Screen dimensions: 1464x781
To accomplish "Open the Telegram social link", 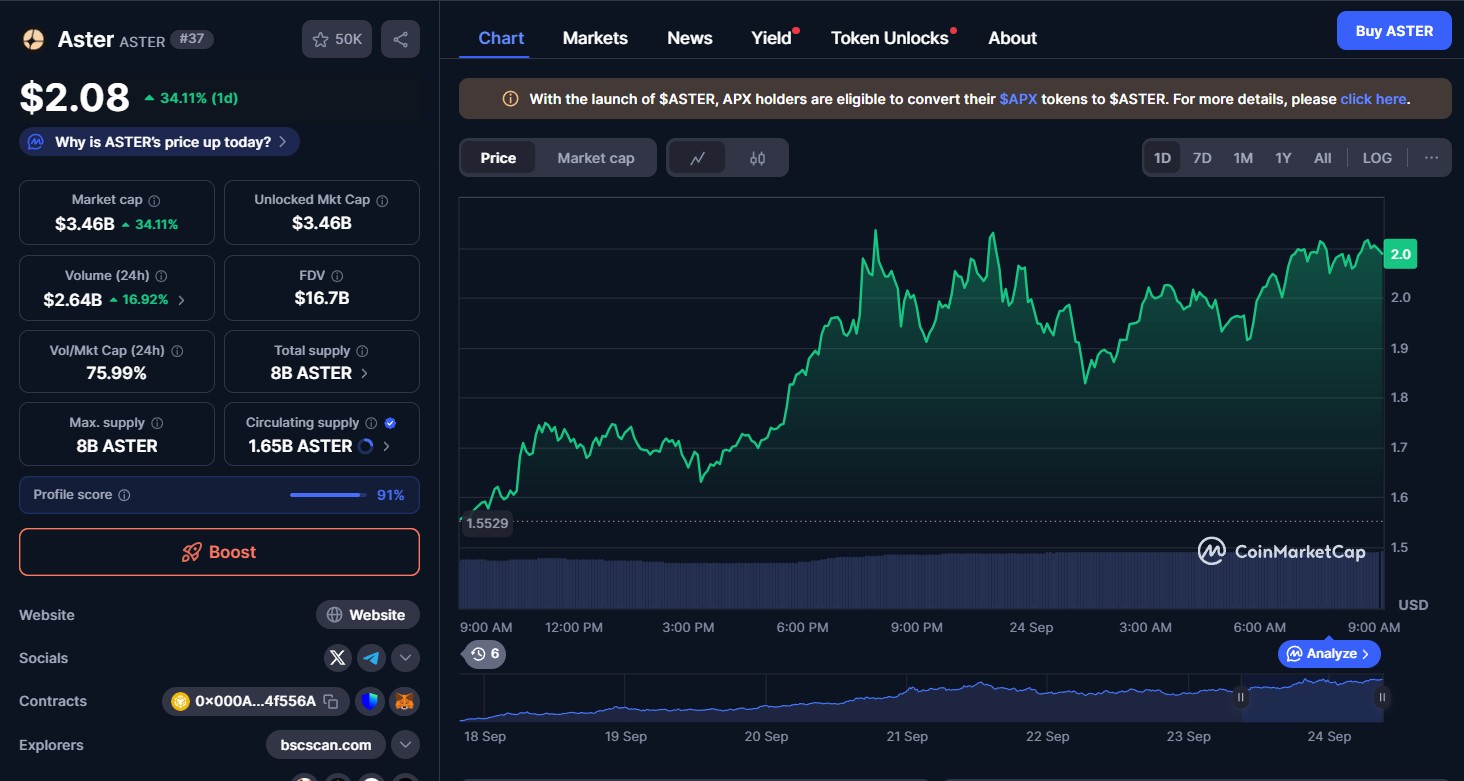I will pyautogui.click(x=372, y=657).
